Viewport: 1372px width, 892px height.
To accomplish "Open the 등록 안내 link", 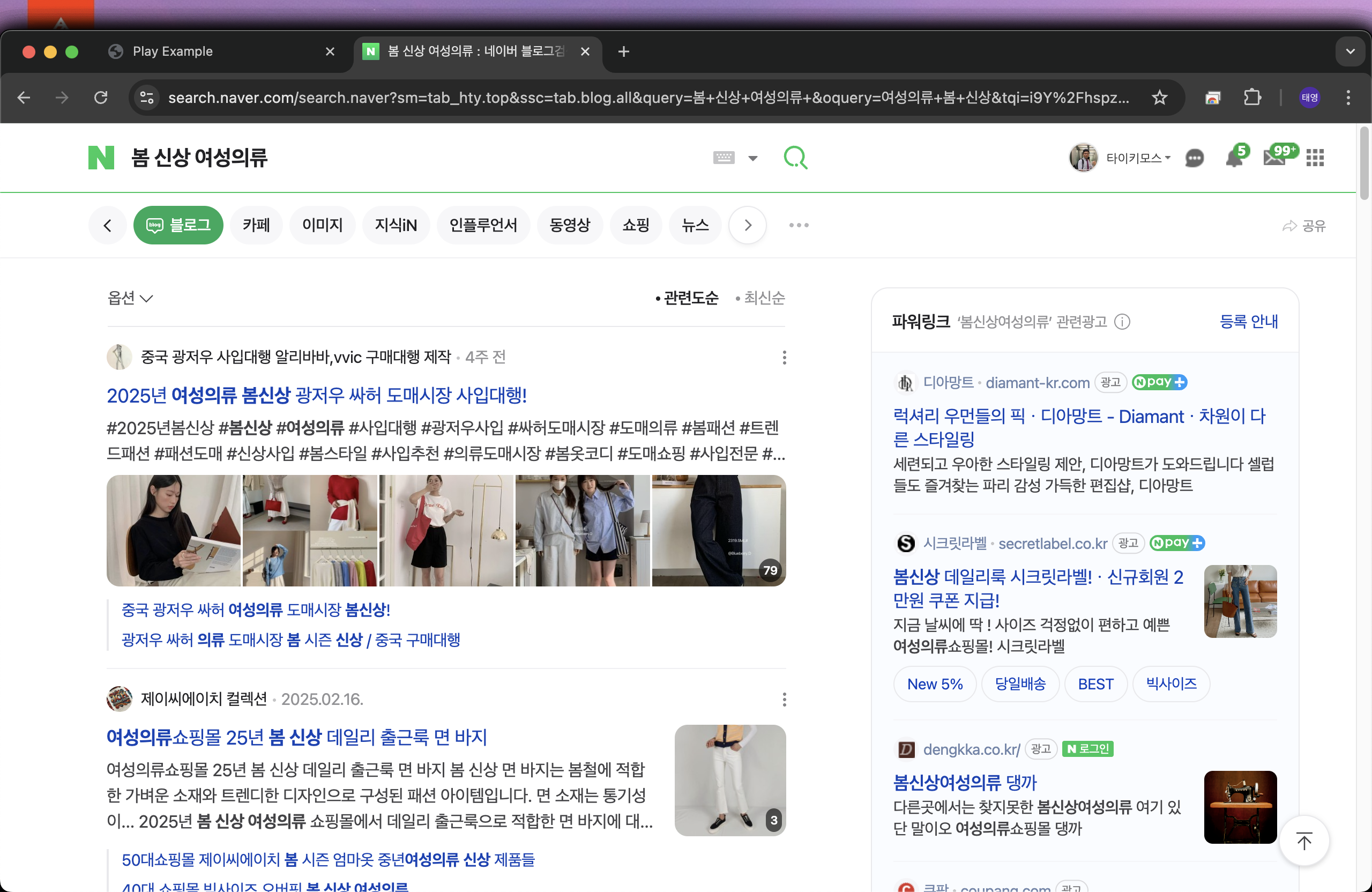I will (1249, 321).
